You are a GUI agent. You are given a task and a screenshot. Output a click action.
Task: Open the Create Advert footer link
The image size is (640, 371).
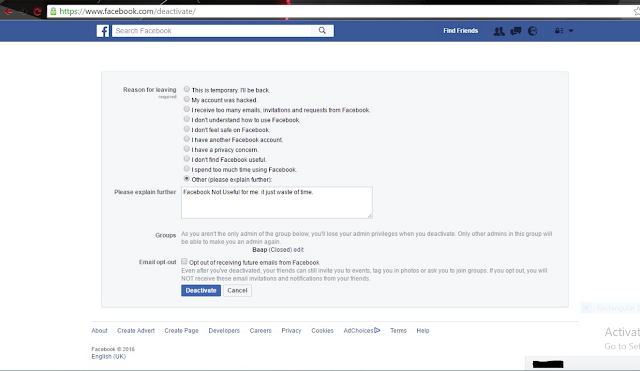pos(136,331)
